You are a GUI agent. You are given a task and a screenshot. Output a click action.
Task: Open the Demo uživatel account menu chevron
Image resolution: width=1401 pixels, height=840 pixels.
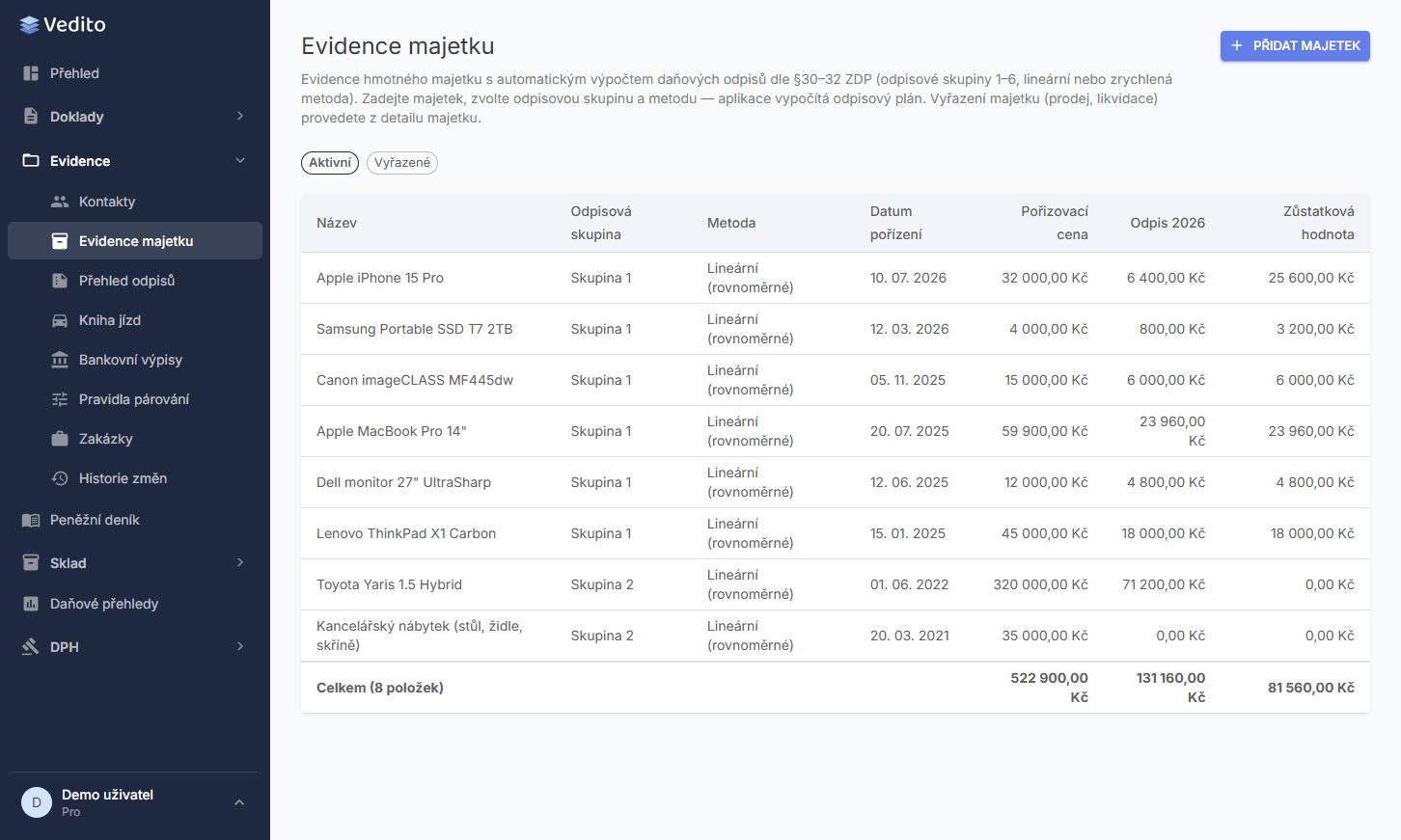(x=239, y=802)
